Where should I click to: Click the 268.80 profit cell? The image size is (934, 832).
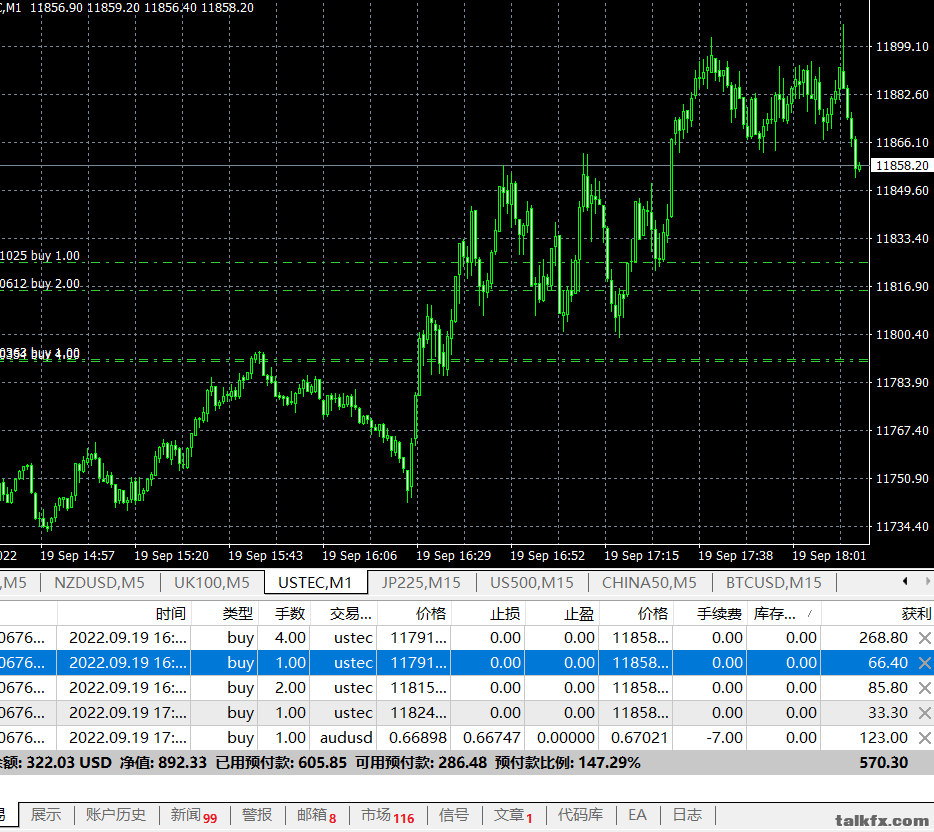(x=883, y=638)
